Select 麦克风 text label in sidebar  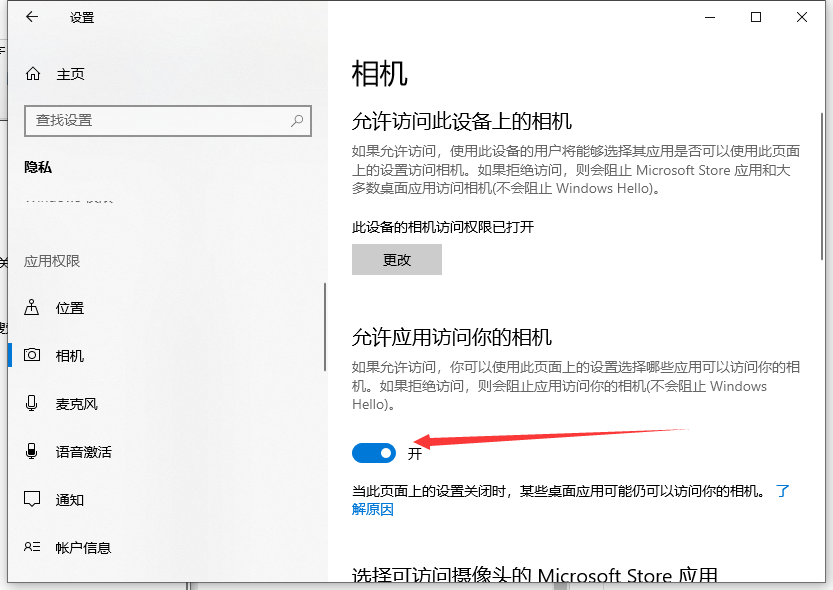point(76,404)
